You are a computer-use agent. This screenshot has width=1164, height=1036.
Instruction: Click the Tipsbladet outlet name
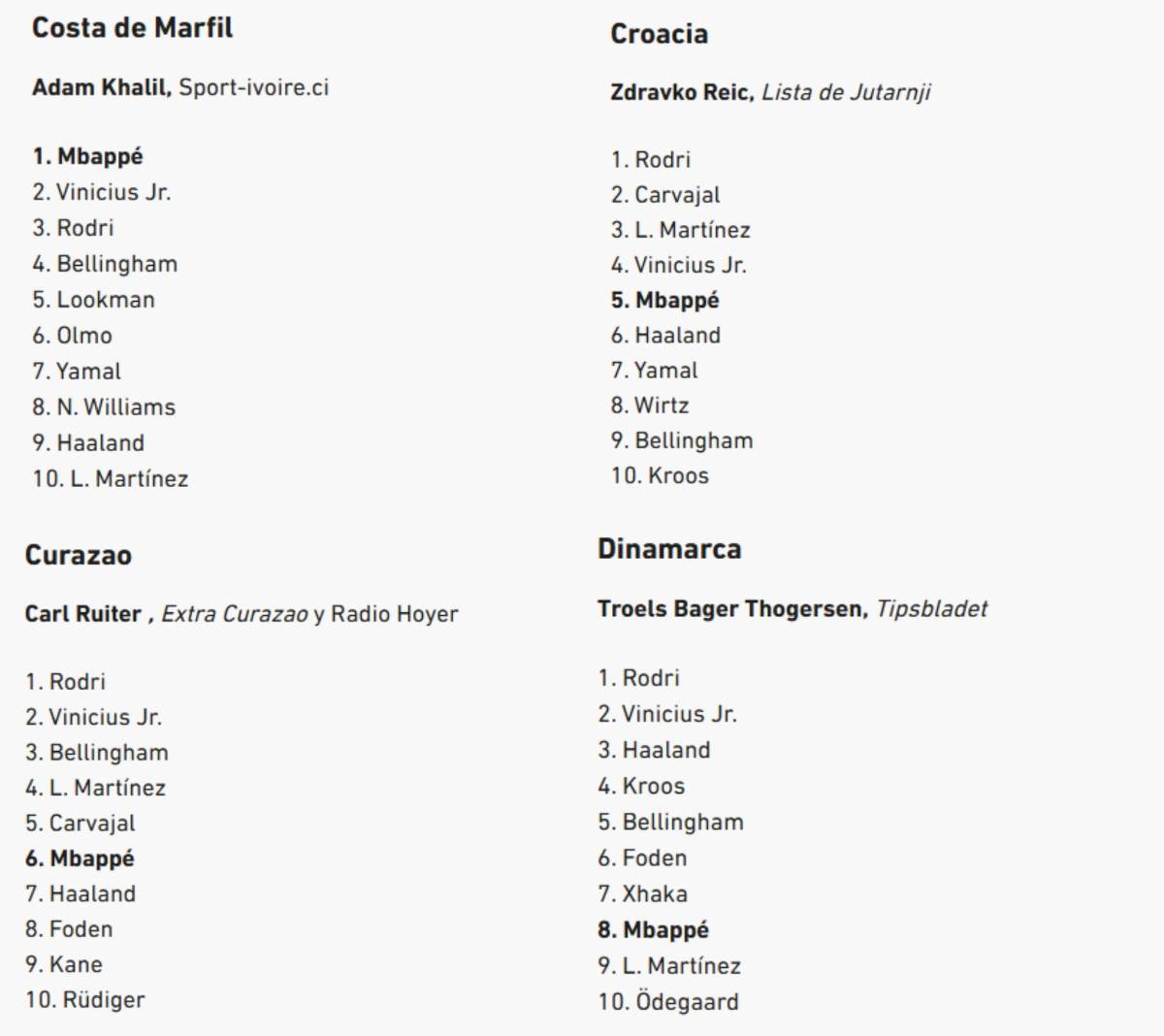click(932, 609)
